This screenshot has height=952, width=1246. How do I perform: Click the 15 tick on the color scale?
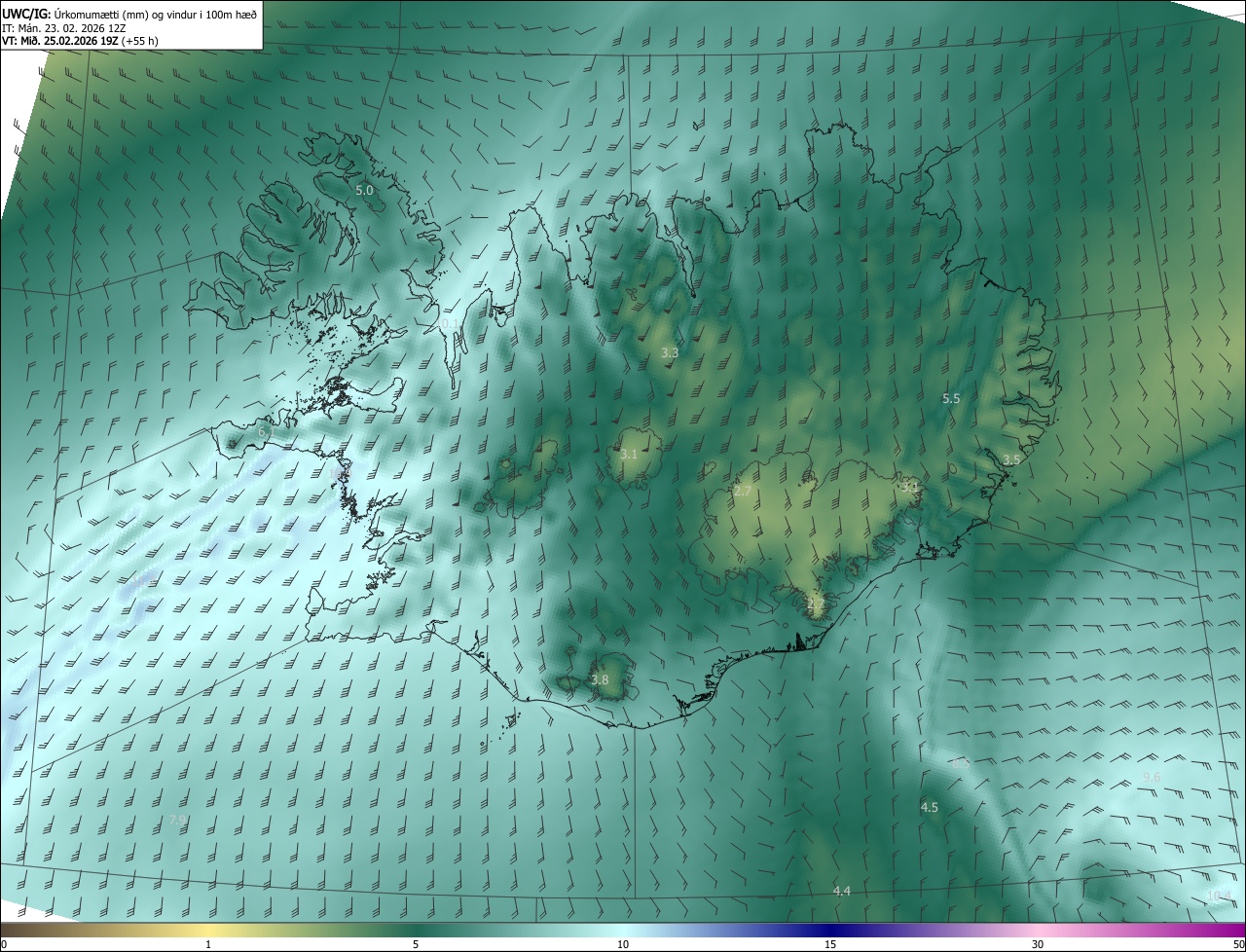click(x=830, y=944)
